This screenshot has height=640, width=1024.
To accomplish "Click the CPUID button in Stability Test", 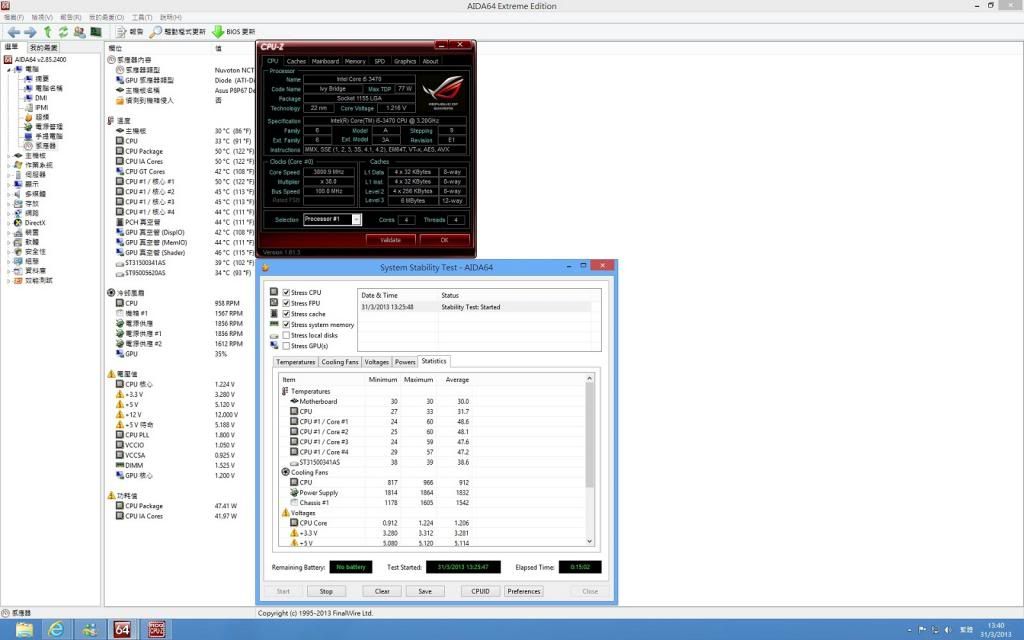I will 481,591.
